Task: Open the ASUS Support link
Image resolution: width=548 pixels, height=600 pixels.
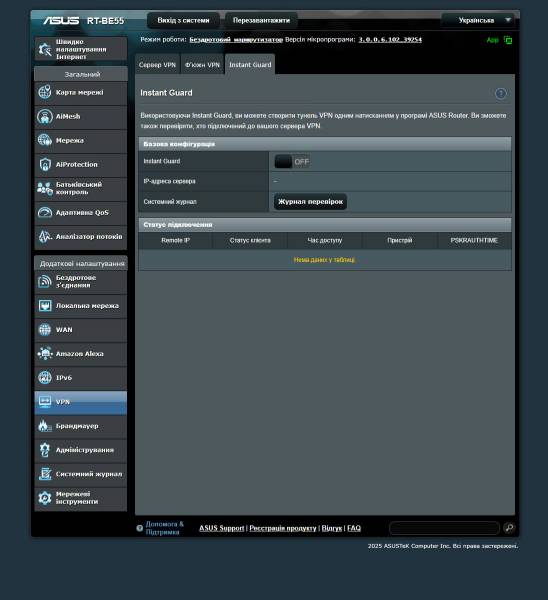Action: 222,528
